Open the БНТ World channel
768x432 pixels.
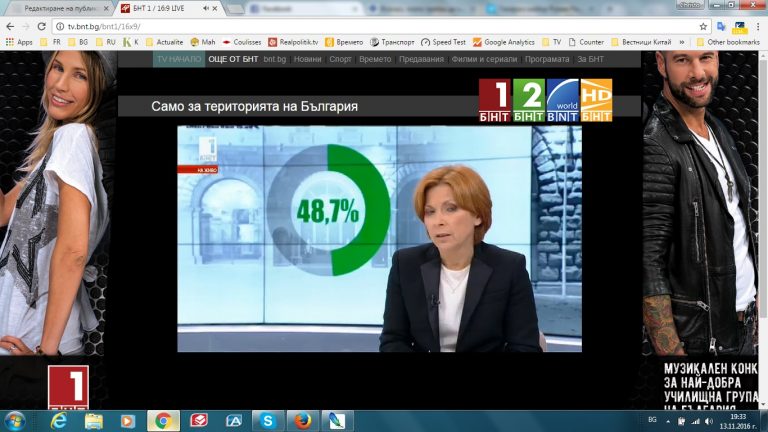point(562,100)
